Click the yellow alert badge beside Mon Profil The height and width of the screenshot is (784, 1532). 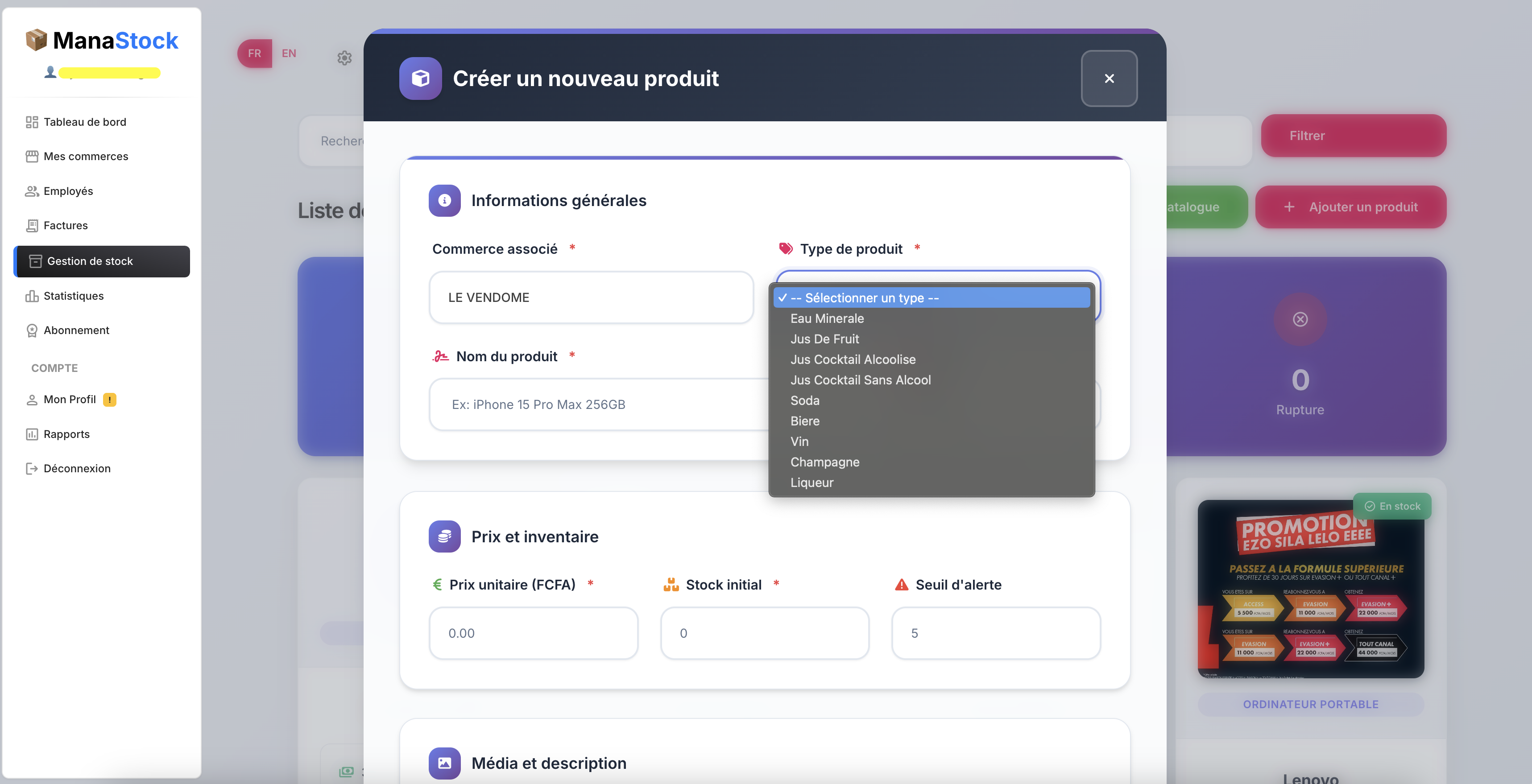(x=109, y=400)
